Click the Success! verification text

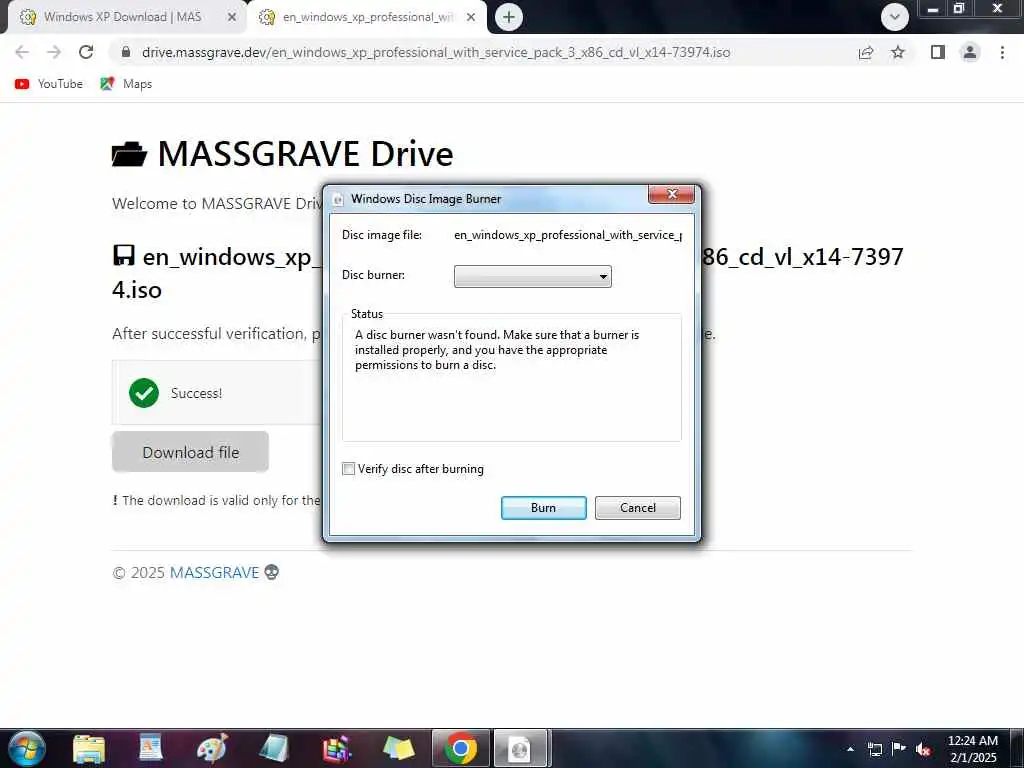tap(197, 393)
